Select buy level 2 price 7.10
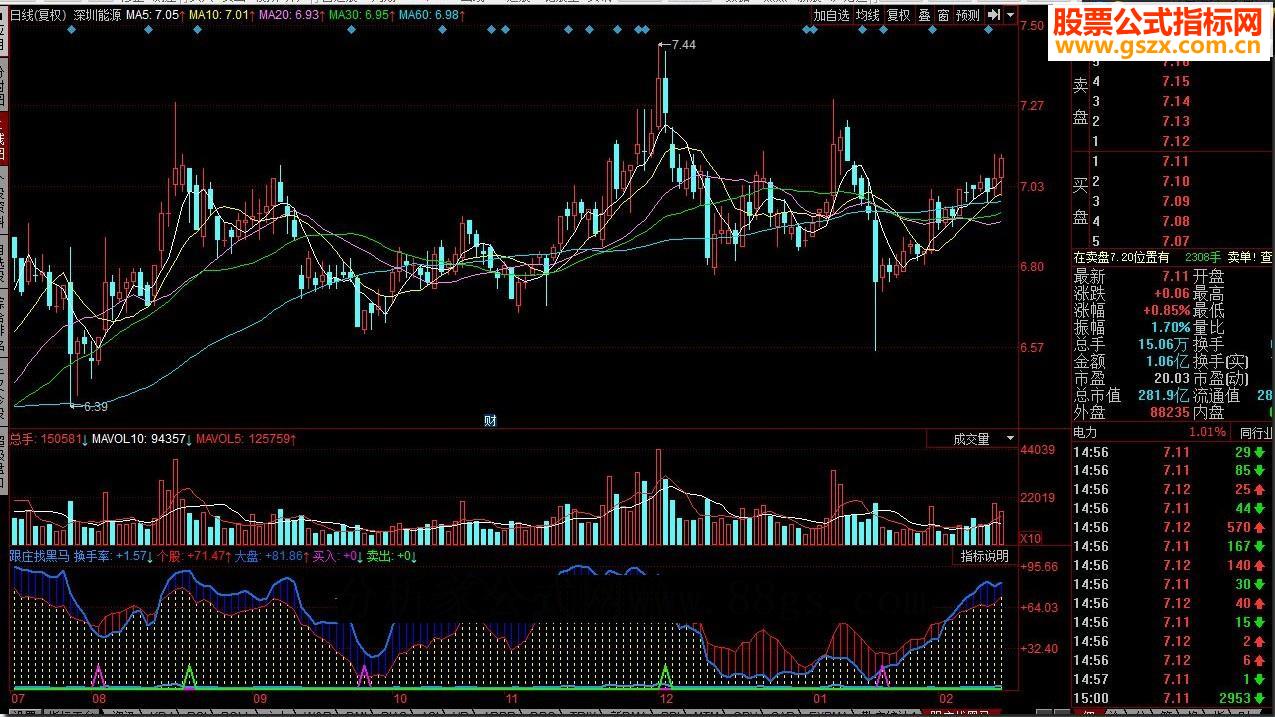 (x=1176, y=181)
